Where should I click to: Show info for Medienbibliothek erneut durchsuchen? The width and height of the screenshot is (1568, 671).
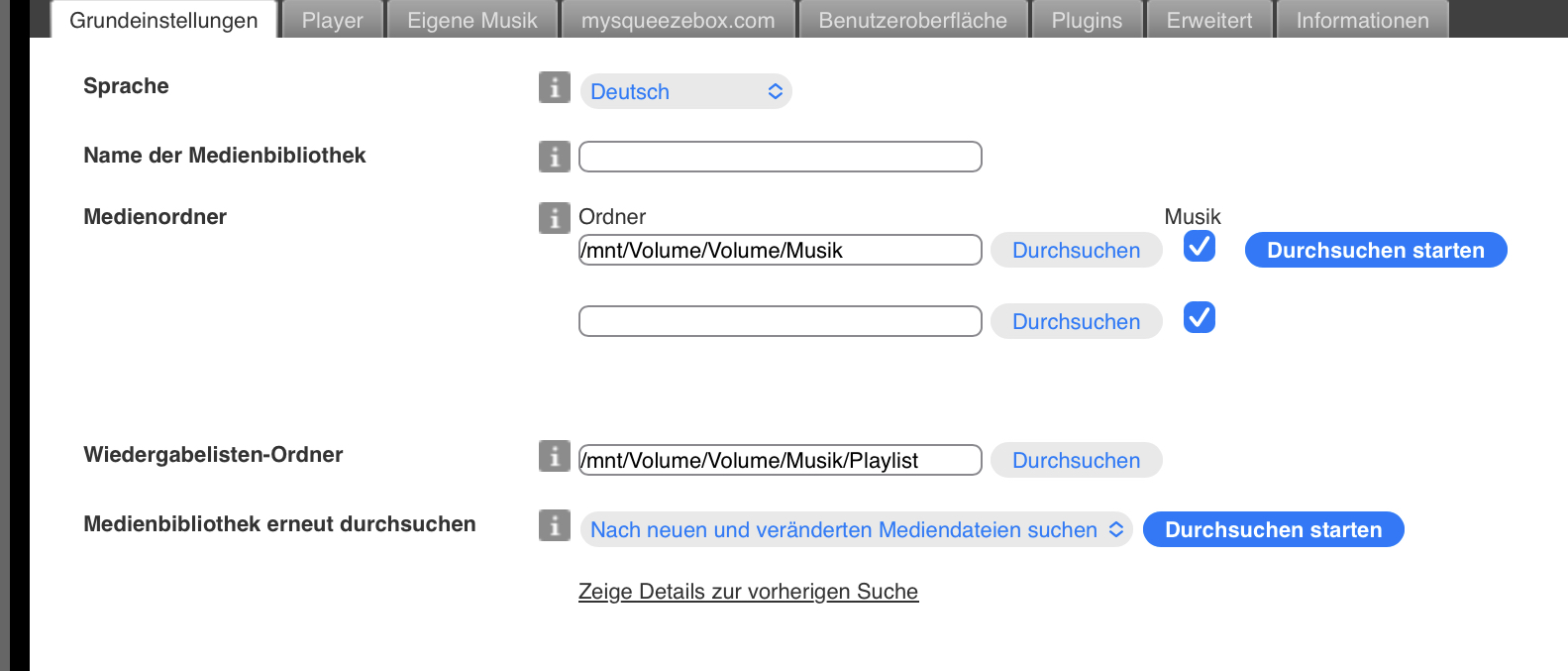pyautogui.click(x=555, y=525)
